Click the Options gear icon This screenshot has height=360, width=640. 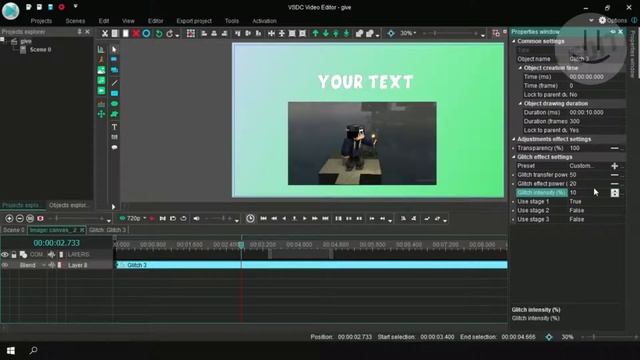coord(602,20)
